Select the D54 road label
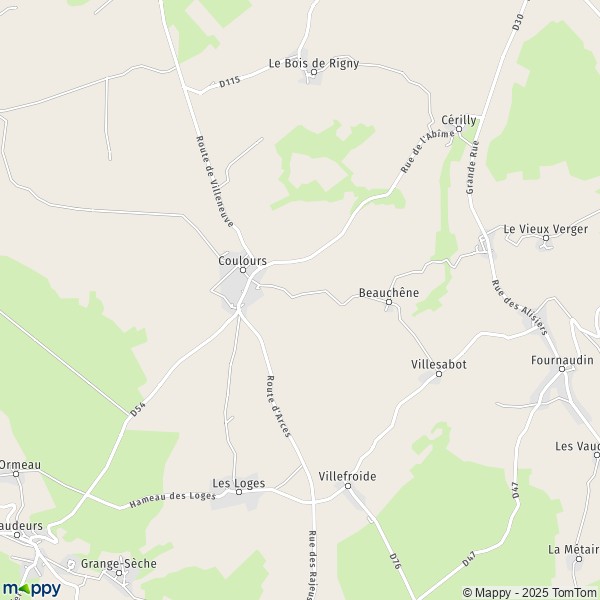The width and height of the screenshot is (600, 600). [138, 409]
